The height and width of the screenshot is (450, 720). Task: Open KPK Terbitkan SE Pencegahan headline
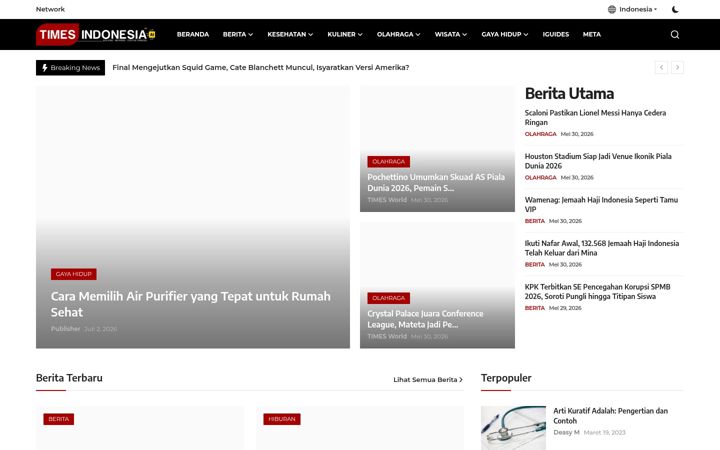pyautogui.click(x=597, y=292)
